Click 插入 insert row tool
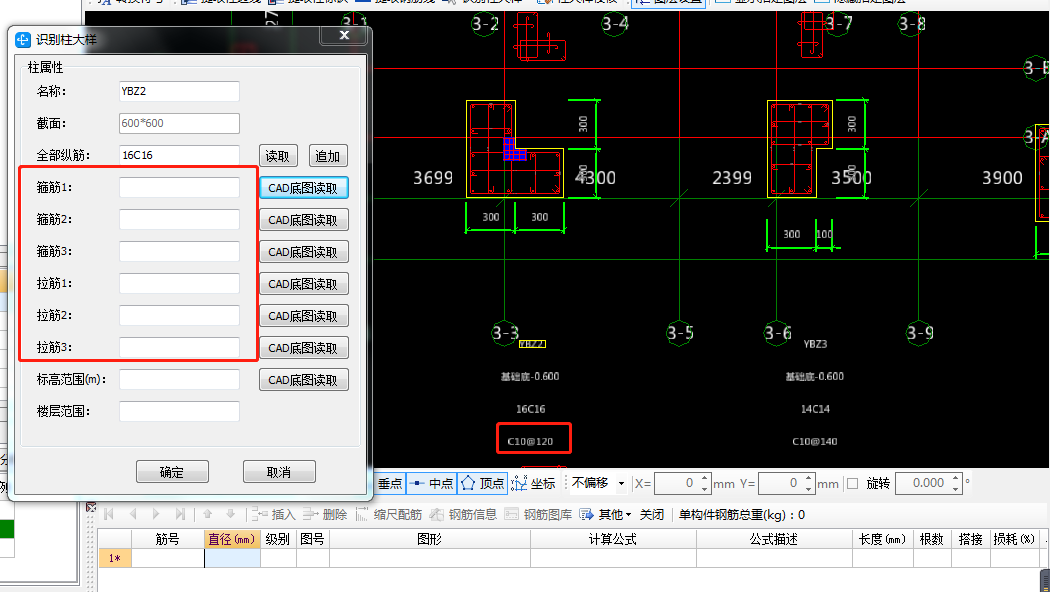Image resolution: width=1050 pixels, height=592 pixels. [x=273, y=514]
